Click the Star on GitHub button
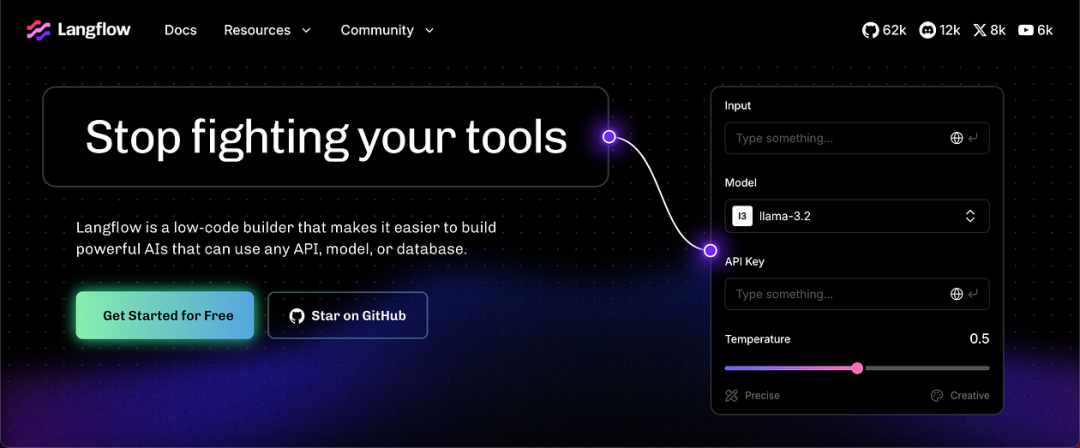Viewport: 1080px width, 448px height. click(x=348, y=316)
